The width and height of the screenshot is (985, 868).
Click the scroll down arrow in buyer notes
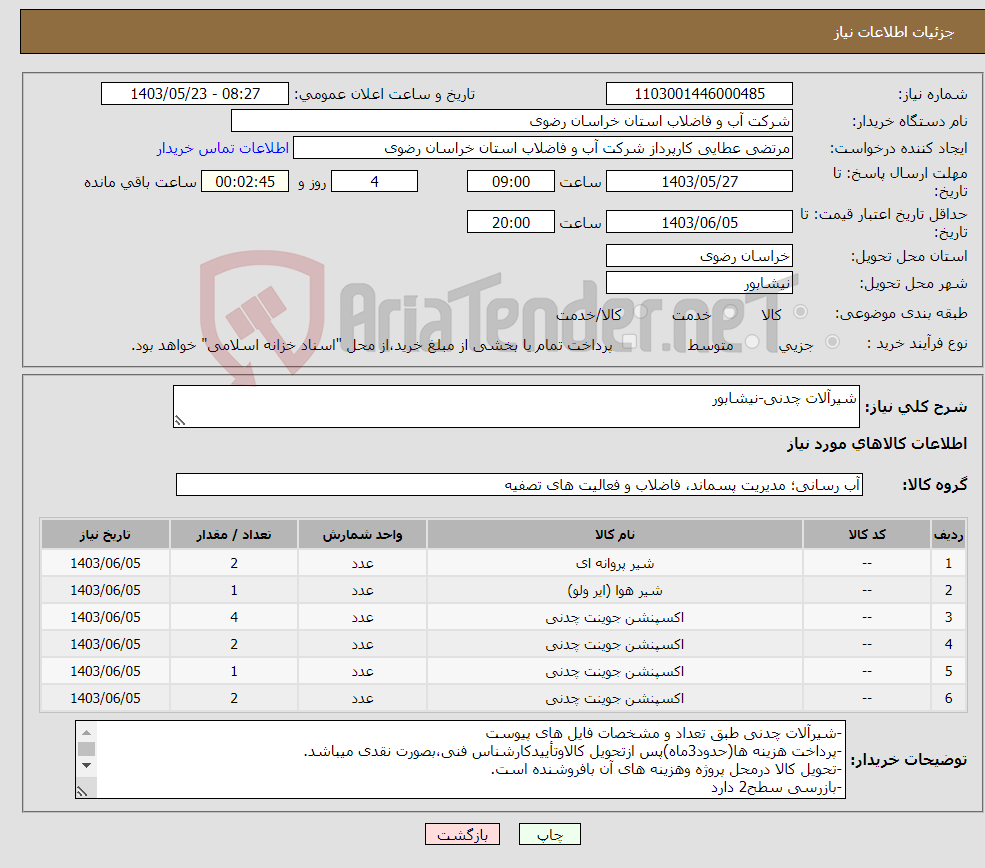point(87,766)
